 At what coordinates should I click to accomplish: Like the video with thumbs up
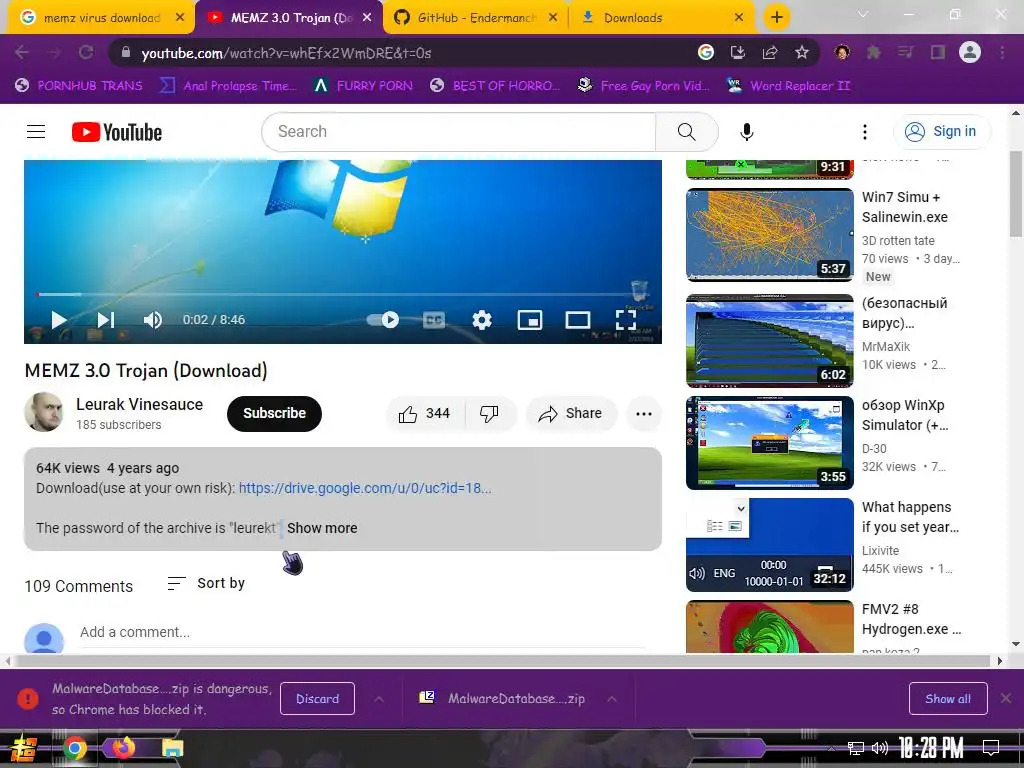click(425, 413)
